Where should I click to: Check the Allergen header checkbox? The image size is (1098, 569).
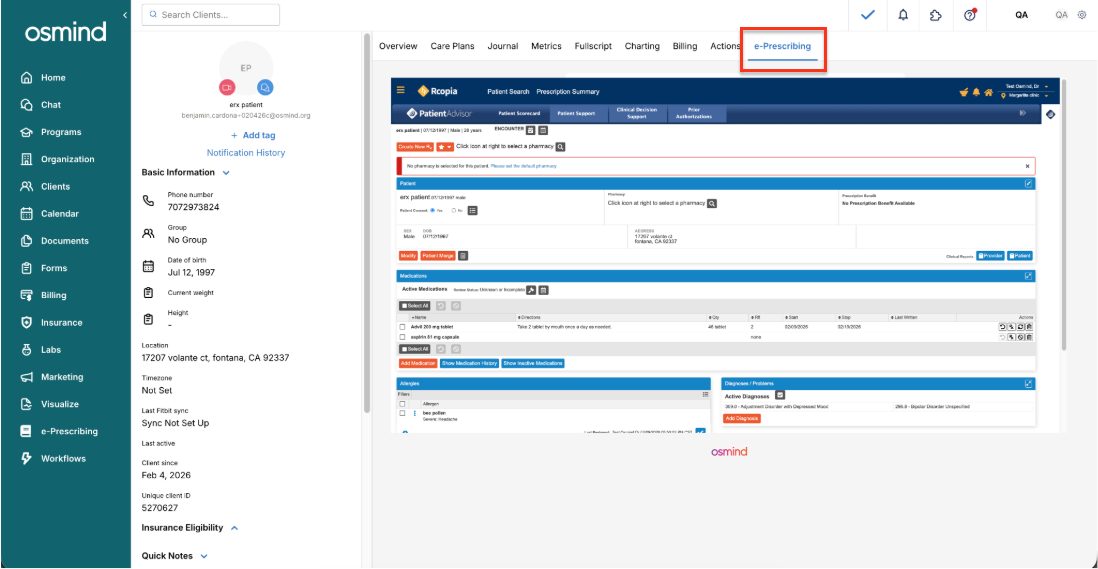click(x=402, y=404)
